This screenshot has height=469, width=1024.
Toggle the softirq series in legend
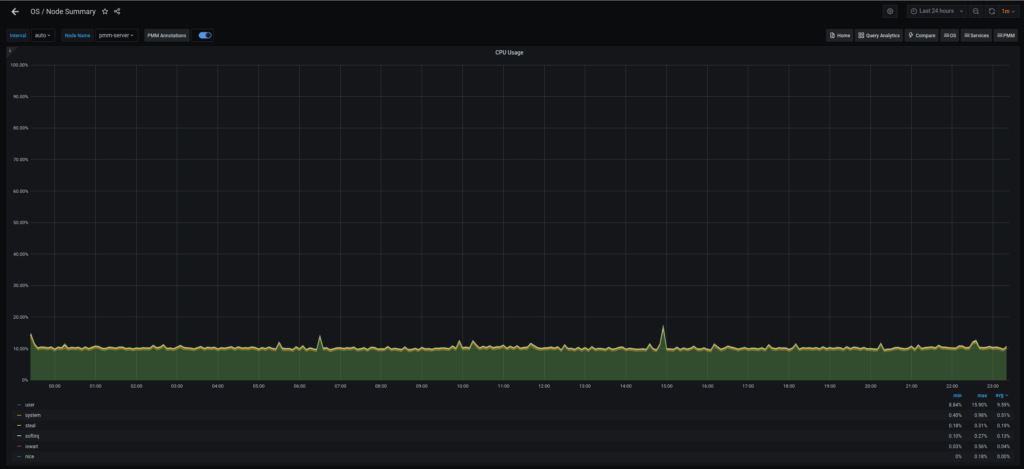(x=31, y=436)
